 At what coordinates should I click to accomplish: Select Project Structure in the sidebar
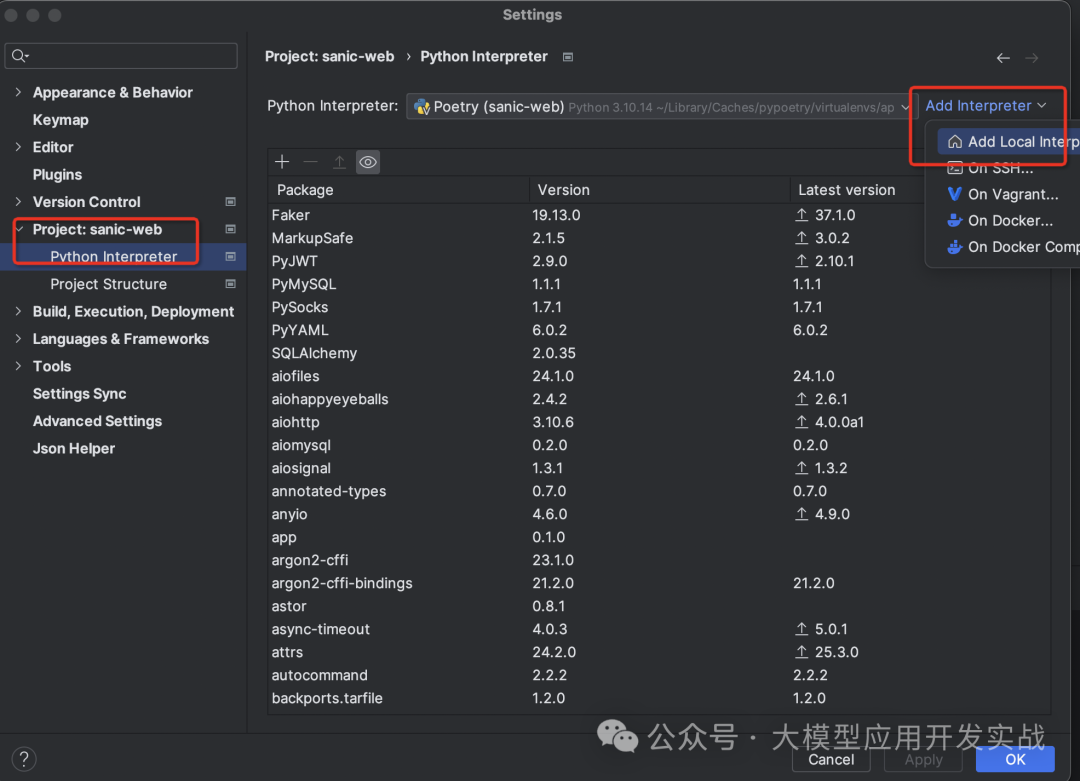click(x=108, y=284)
